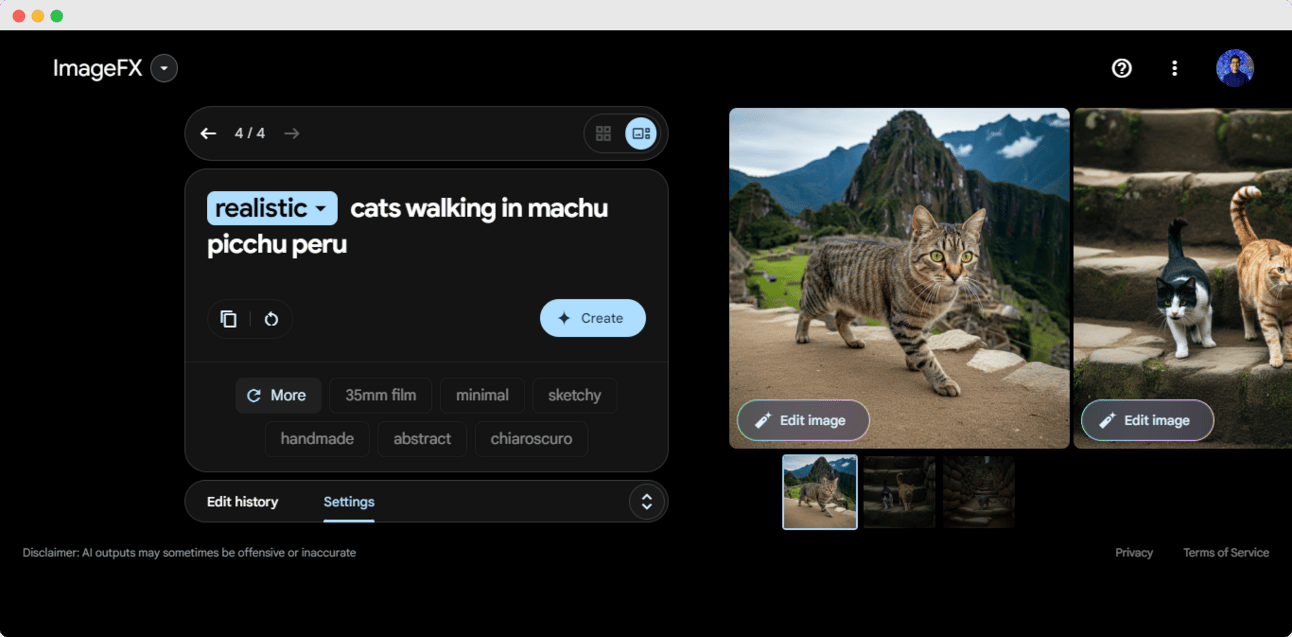Open the three-dot more options menu
Image resolution: width=1292 pixels, height=637 pixels.
click(1175, 68)
